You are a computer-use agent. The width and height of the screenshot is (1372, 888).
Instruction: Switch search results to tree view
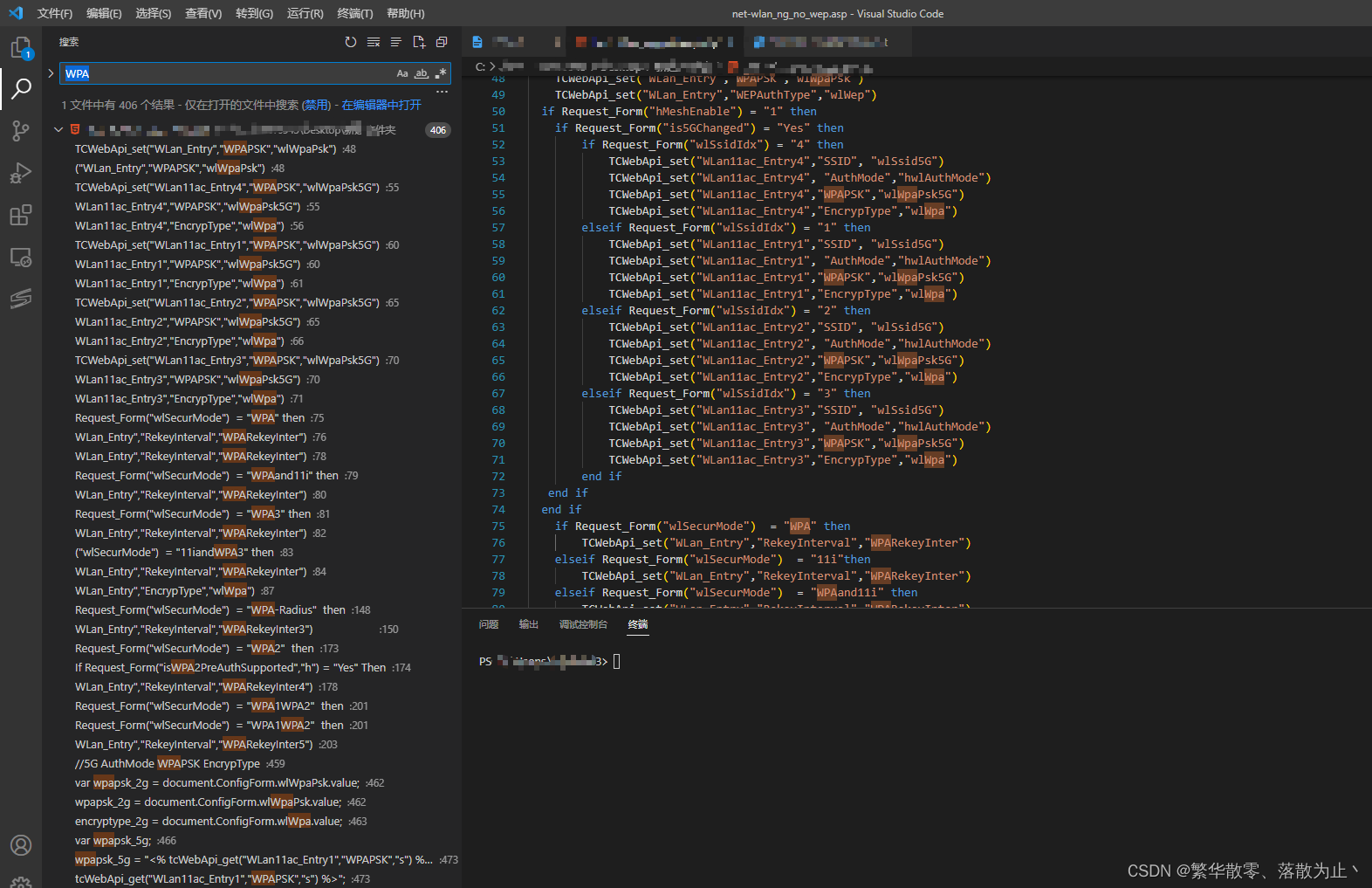396,42
